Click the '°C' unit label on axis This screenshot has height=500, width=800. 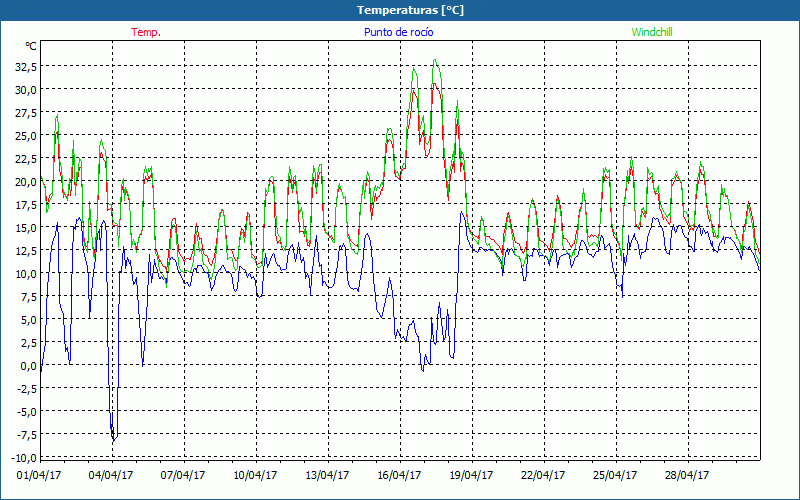click(31, 46)
